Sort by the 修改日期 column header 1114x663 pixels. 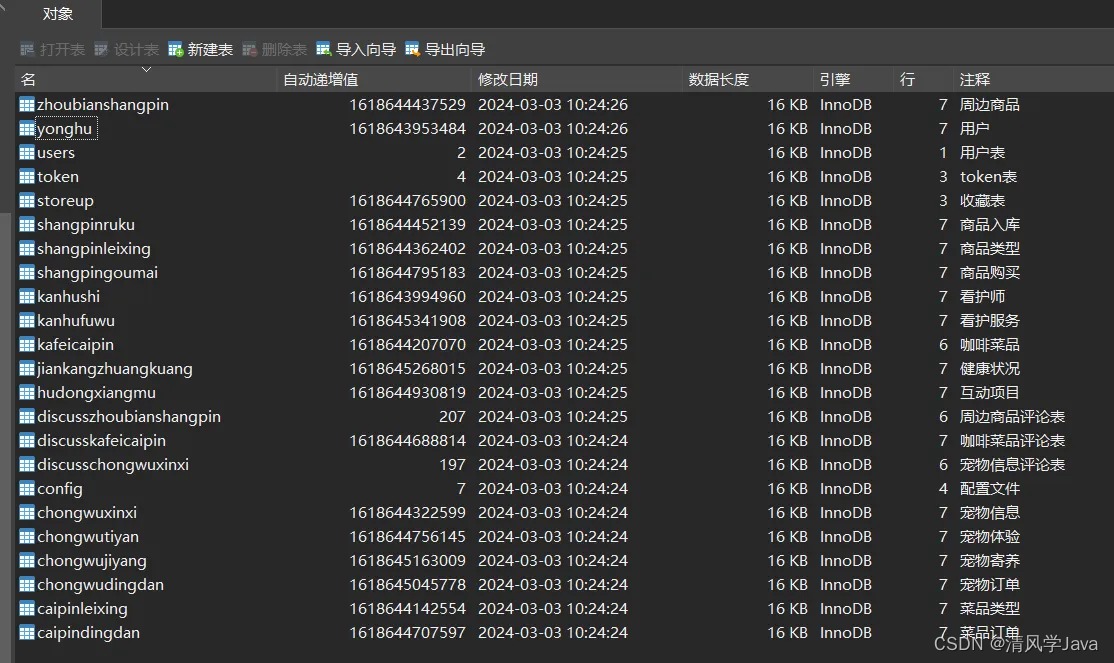point(577,80)
